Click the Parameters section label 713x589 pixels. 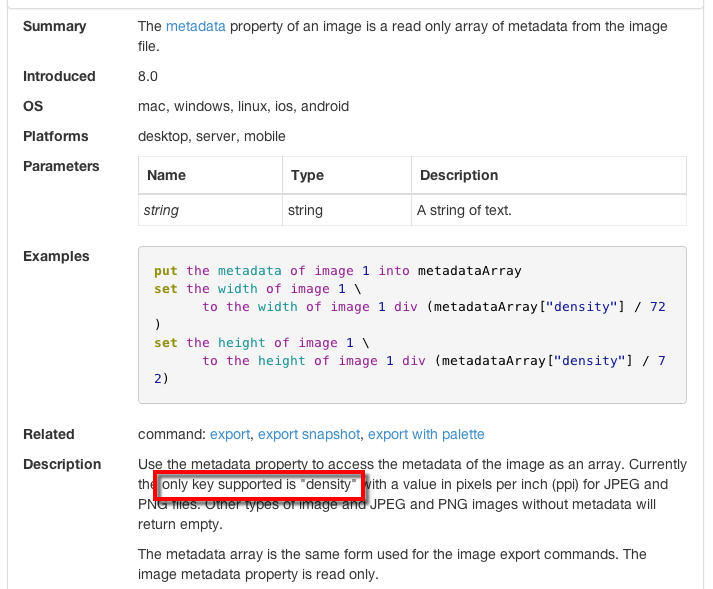(61, 166)
